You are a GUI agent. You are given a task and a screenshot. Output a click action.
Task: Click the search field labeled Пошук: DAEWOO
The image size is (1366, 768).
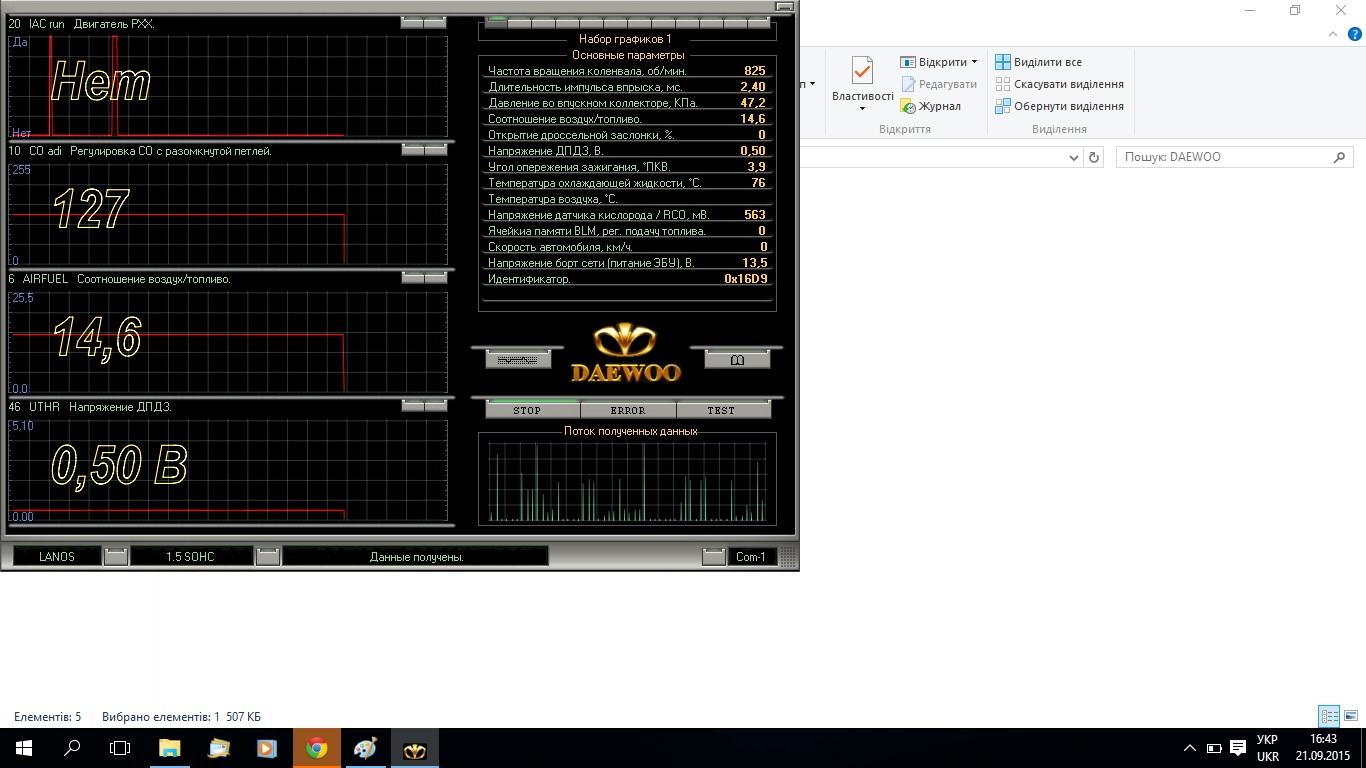point(1225,157)
